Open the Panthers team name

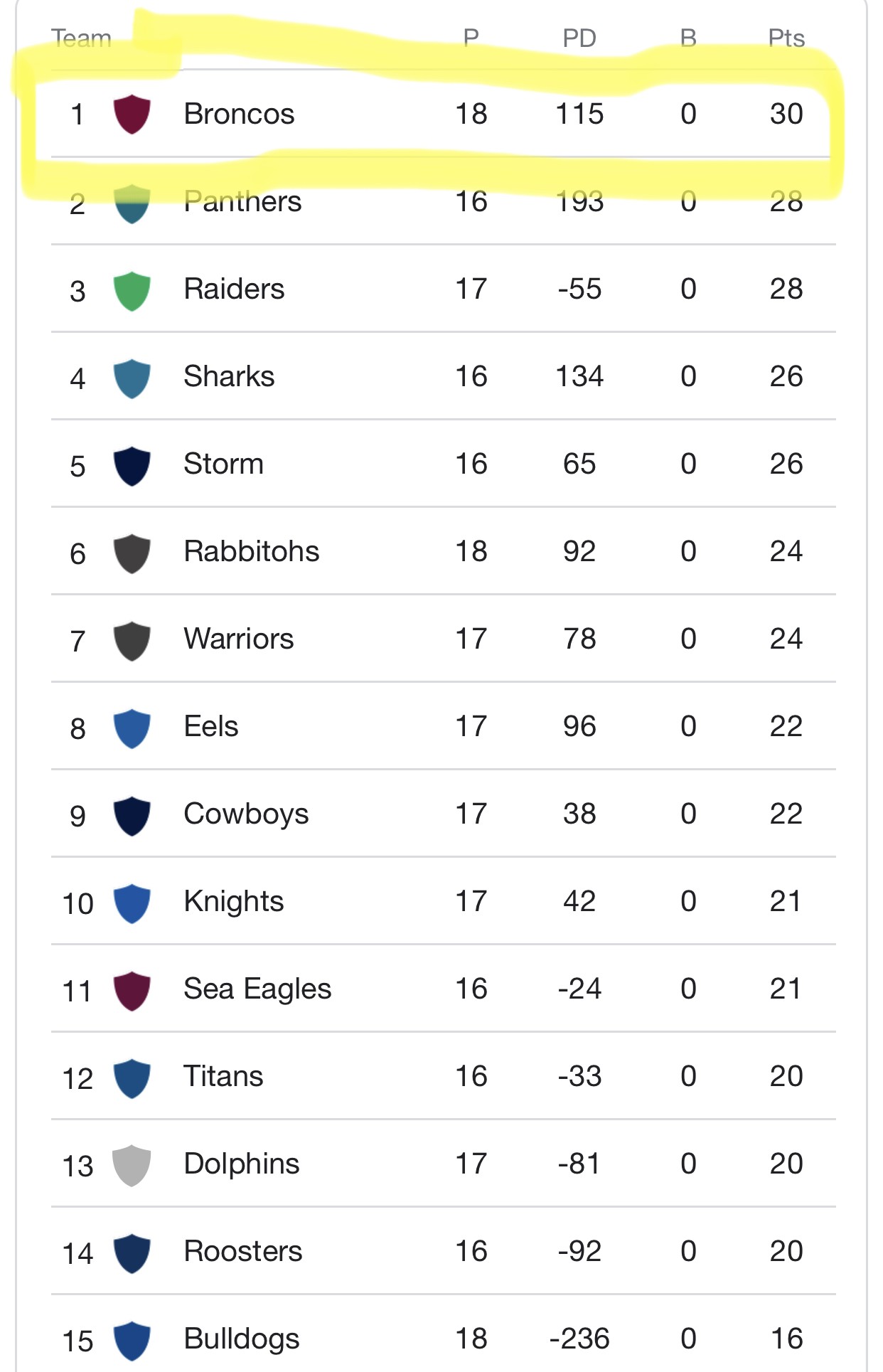[x=242, y=201]
